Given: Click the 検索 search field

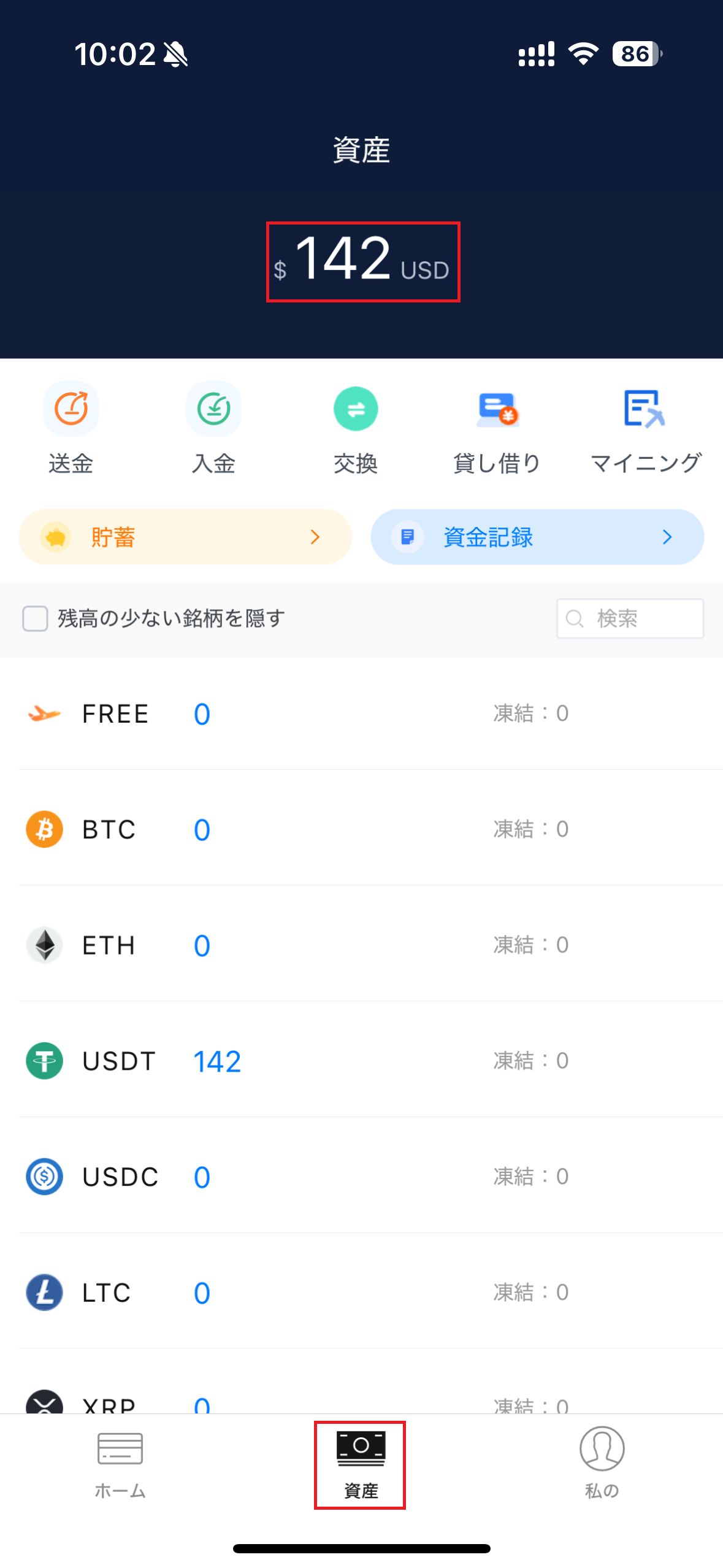Looking at the screenshot, I should coord(630,618).
